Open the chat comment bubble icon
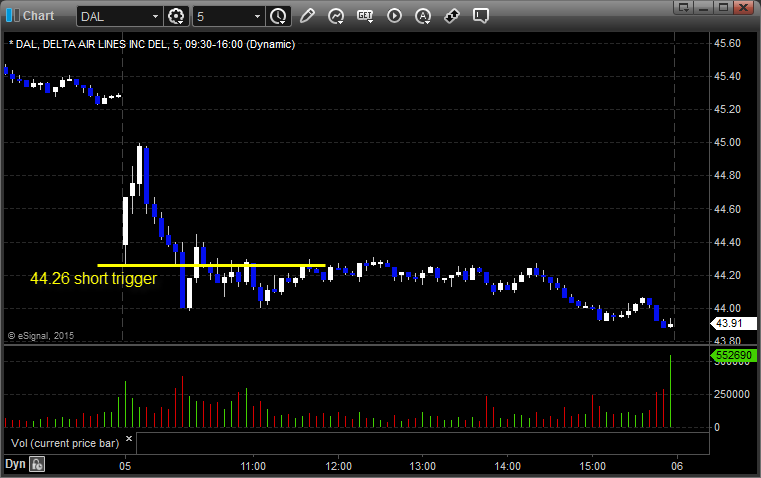The image size is (761, 478). coord(481,16)
